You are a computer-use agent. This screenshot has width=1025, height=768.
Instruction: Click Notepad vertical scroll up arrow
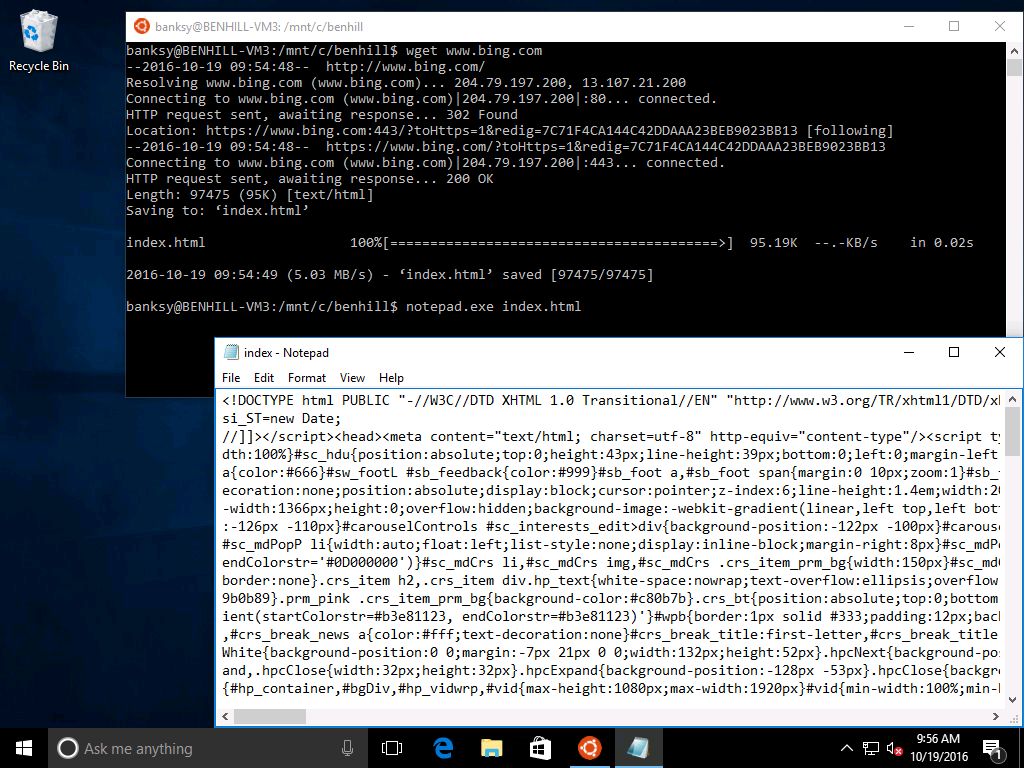1012,399
